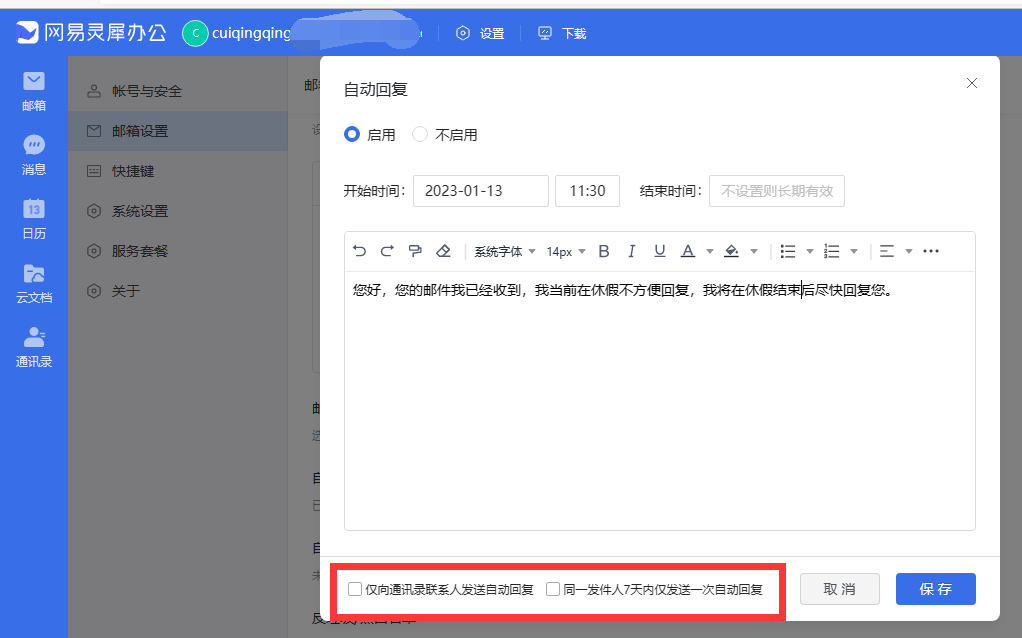Toggle bold formatting

click(x=604, y=251)
